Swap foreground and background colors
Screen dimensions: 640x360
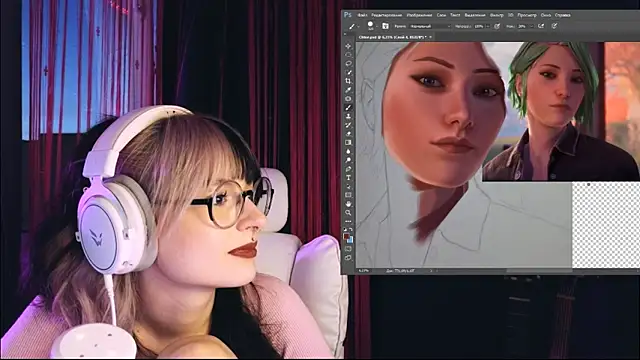(351, 230)
